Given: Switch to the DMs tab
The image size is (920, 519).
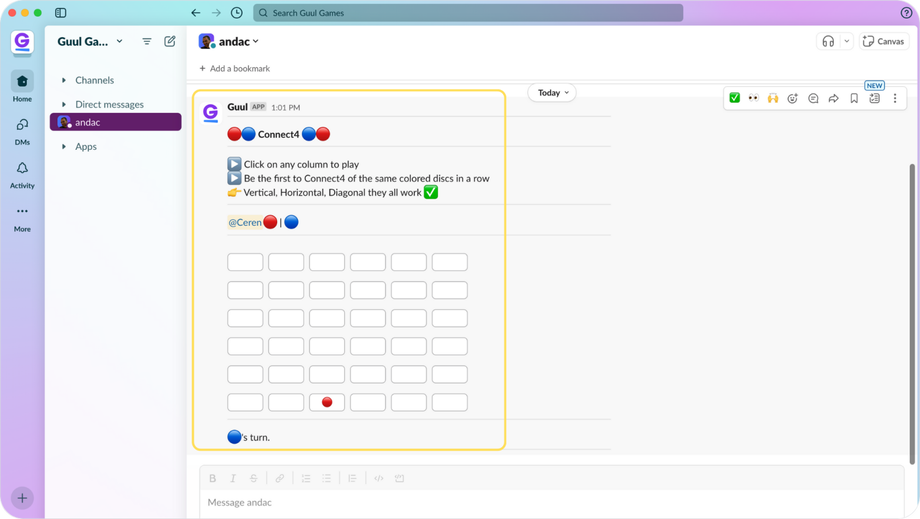Looking at the screenshot, I should (x=22, y=132).
